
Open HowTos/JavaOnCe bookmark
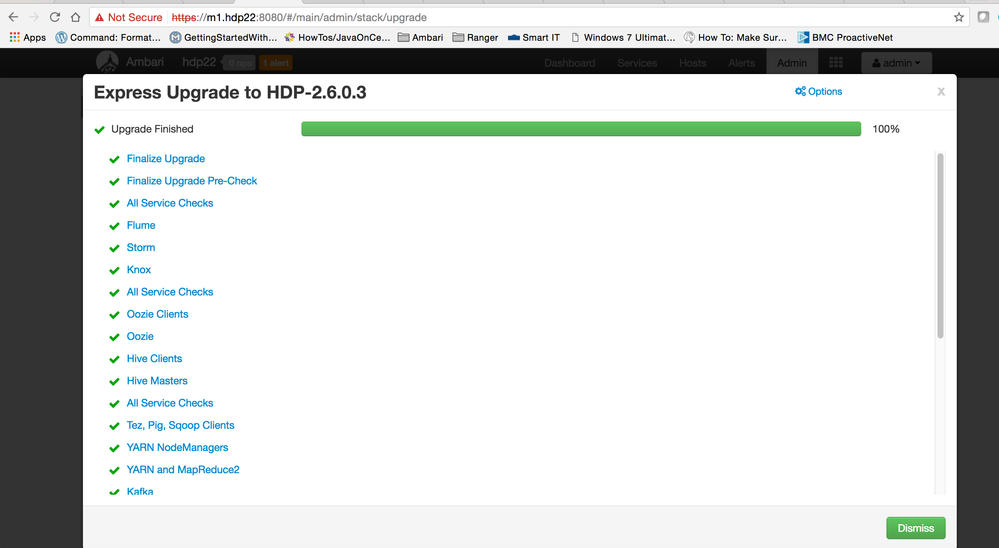click(x=337, y=38)
